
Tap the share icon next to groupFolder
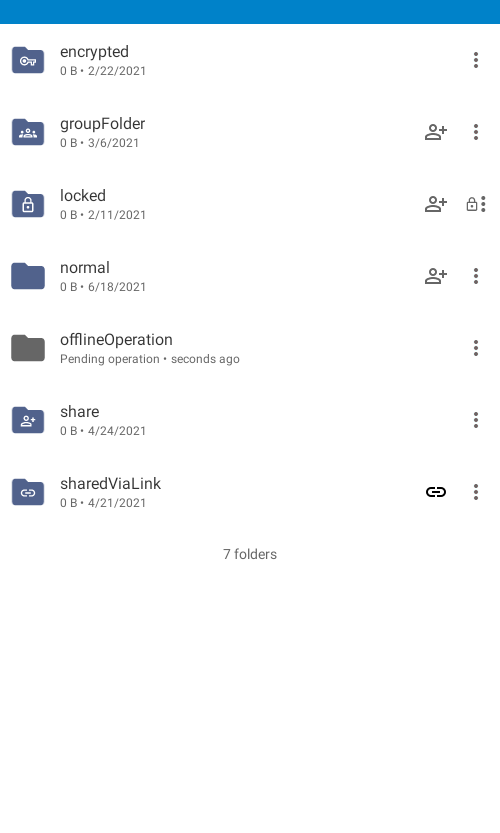point(436,132)
